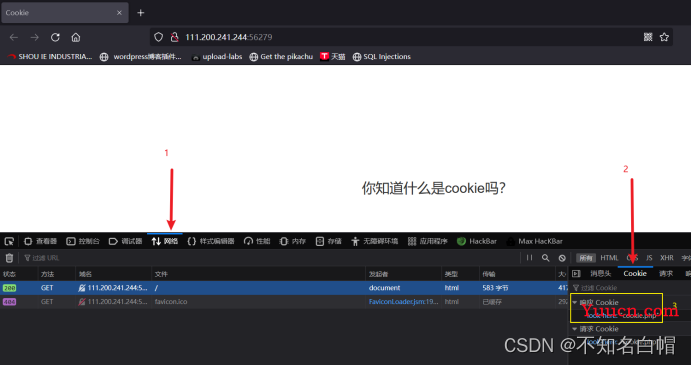Image resolution: width=691 pixels, height=365 pixels.
Task: Reload the page with the refresh icon
Action: coord(55,37)
